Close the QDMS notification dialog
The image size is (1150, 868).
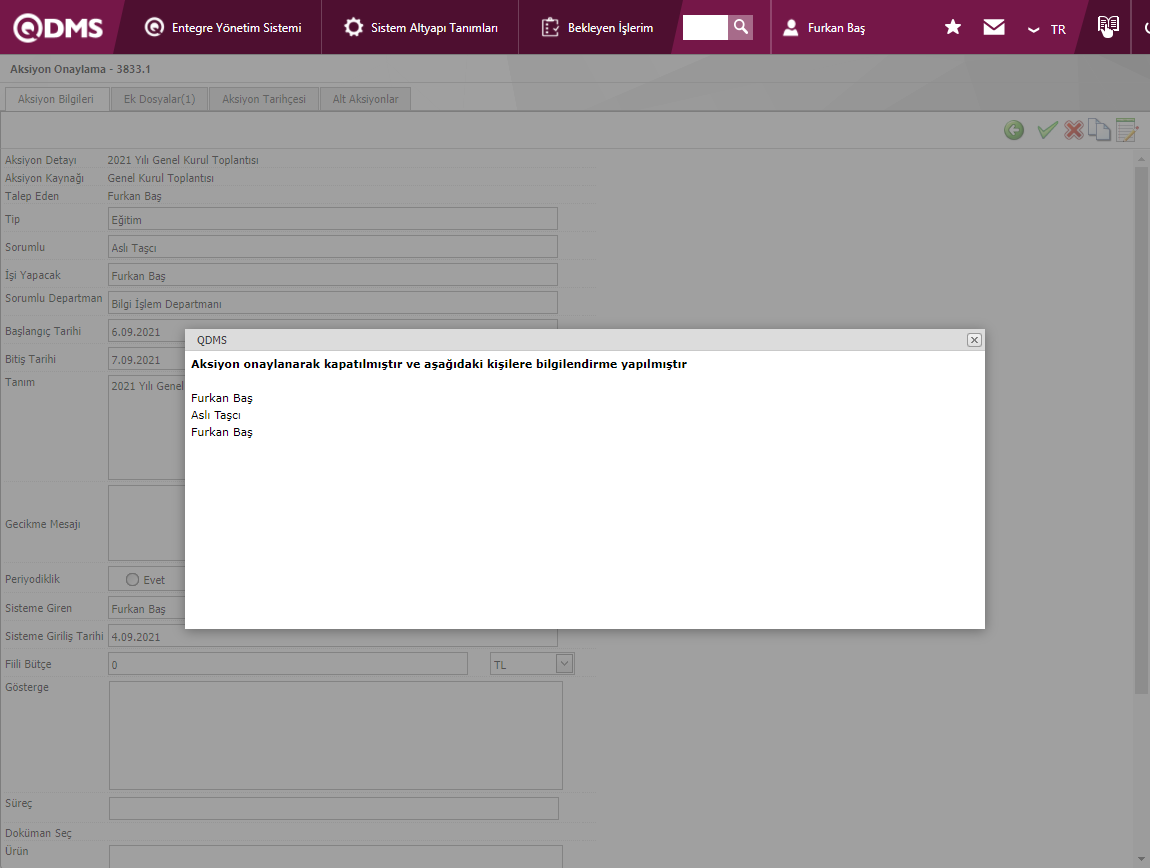[974, 340]
